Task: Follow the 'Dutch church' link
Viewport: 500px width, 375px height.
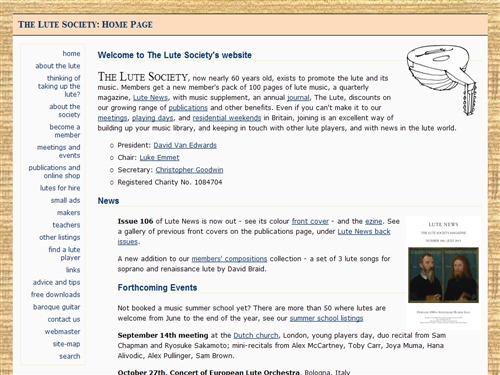Action: (x=256, y=335)
